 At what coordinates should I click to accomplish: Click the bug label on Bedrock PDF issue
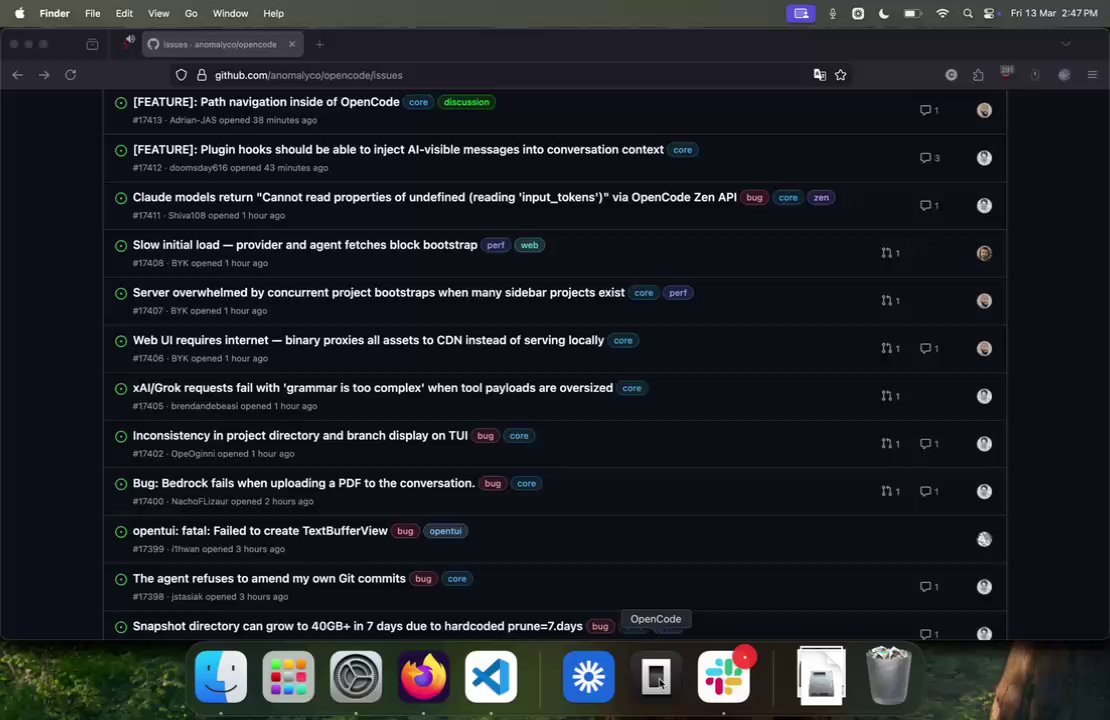[x=493, y=484]
